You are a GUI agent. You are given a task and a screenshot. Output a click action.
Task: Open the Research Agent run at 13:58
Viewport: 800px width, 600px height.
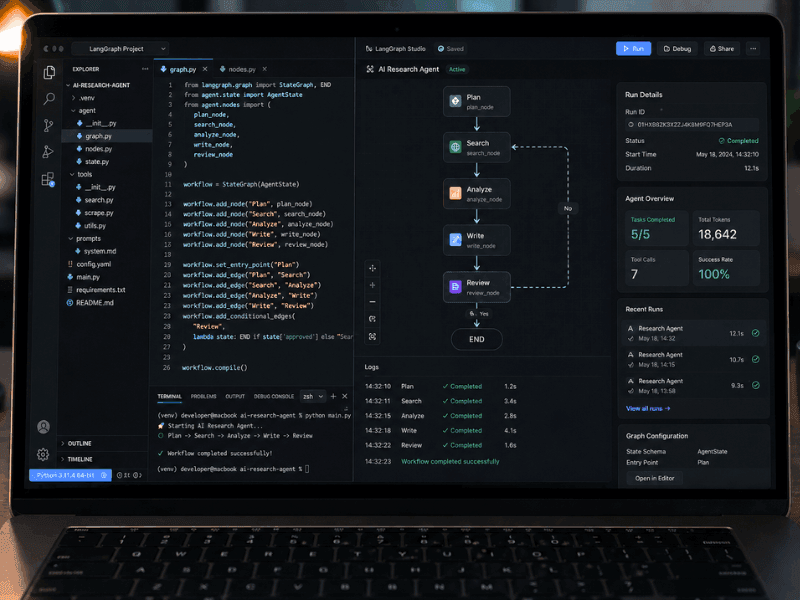[693, 386]
